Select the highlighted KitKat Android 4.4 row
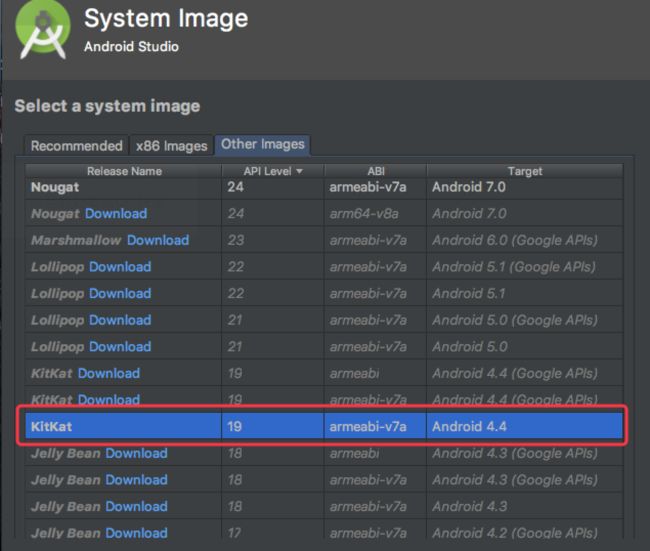 click(324, 426)
